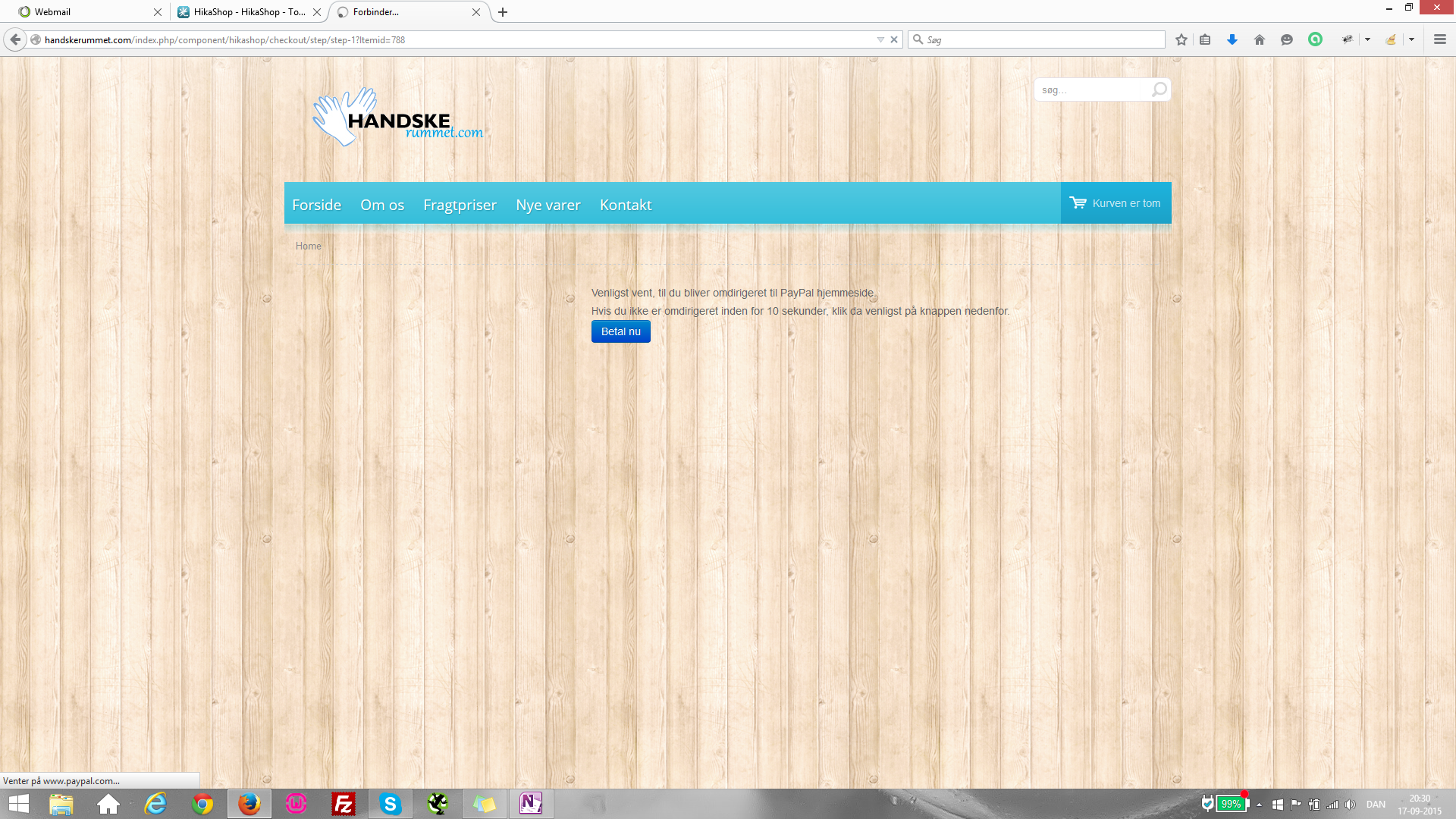This screenshot has width=1456, height=819.
Task: Open the FileZilla taskbar icon
Action: click(344, 803)
